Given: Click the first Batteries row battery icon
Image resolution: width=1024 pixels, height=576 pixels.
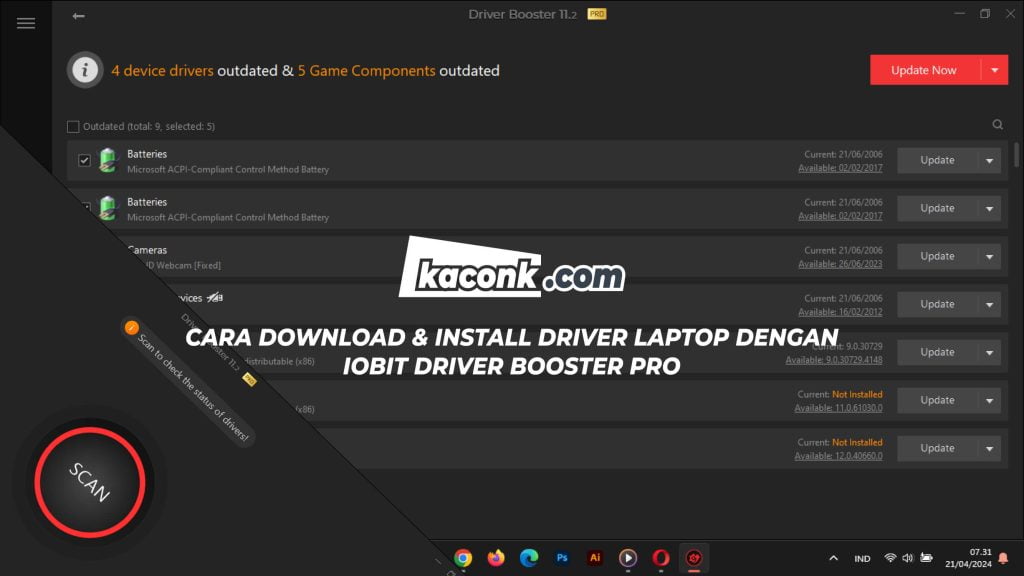Looking at the screenshot, I should point(108,160).
